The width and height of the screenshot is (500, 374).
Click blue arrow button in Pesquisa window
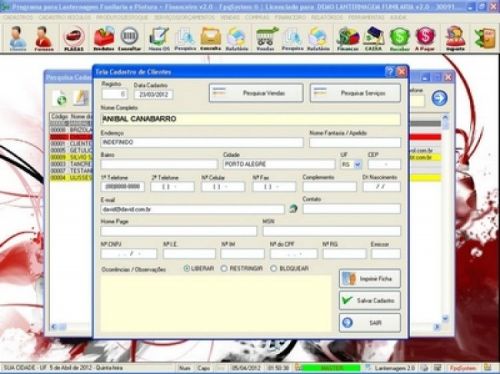tap(439, 98)
